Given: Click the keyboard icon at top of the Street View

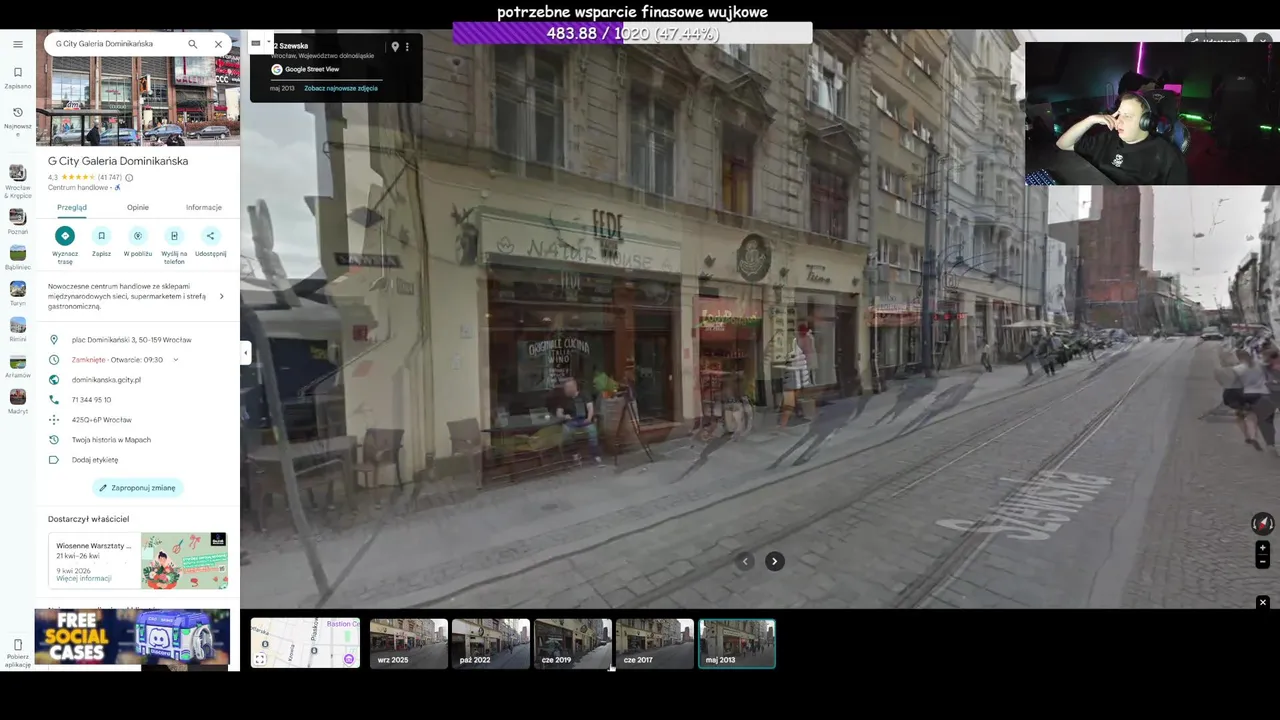Looking at the screenshot, I should pos(256,43).
